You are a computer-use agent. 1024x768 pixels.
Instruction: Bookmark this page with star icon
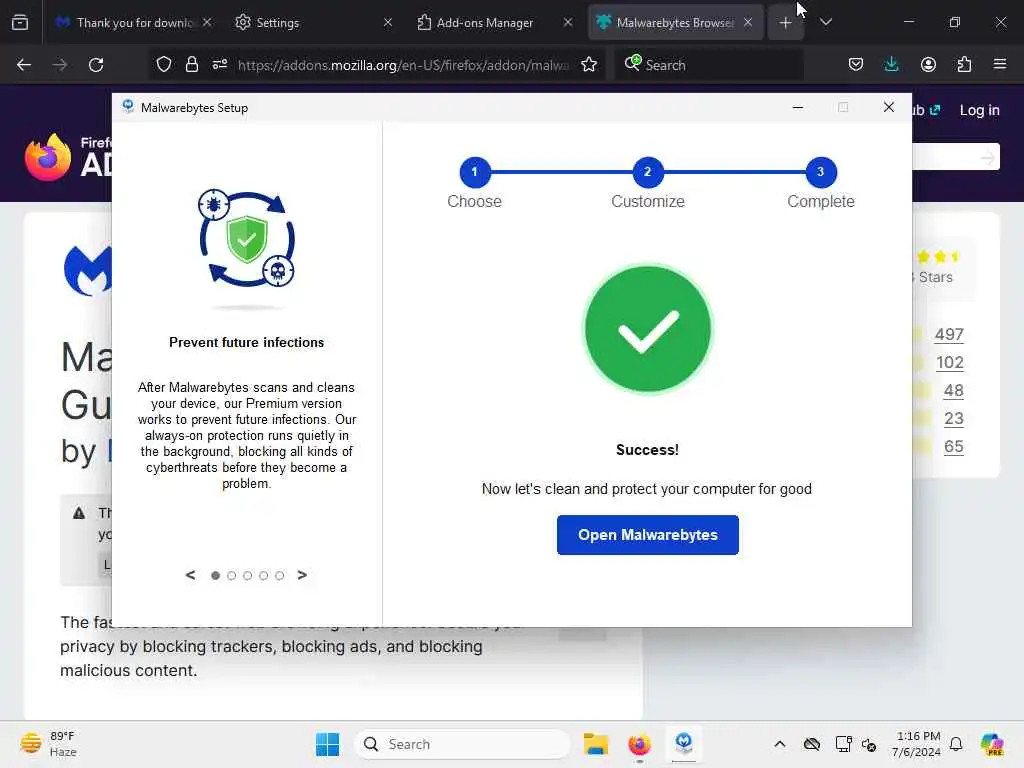[x=589, y=65]
